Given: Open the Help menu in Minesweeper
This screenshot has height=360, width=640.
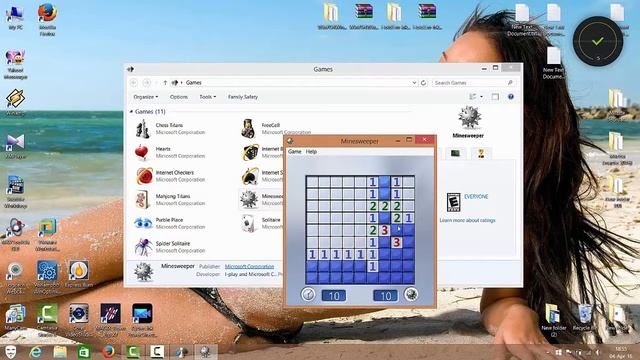Looking at the screenshot, I should (x=311, y=151).
